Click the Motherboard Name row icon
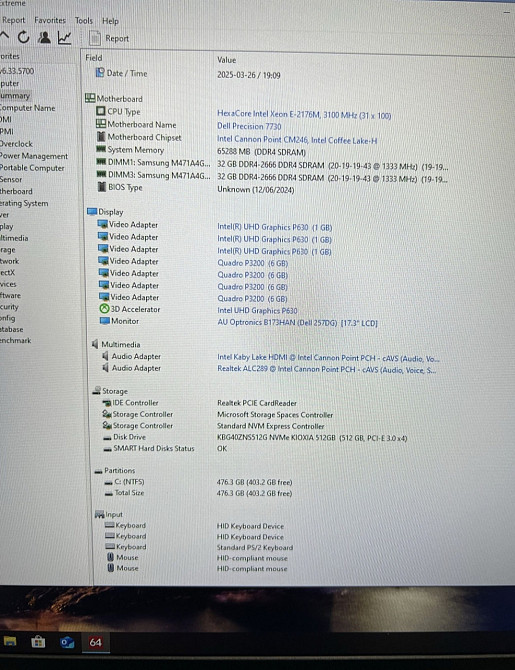Viewport: 515px width, 670px height. point(101,124)
